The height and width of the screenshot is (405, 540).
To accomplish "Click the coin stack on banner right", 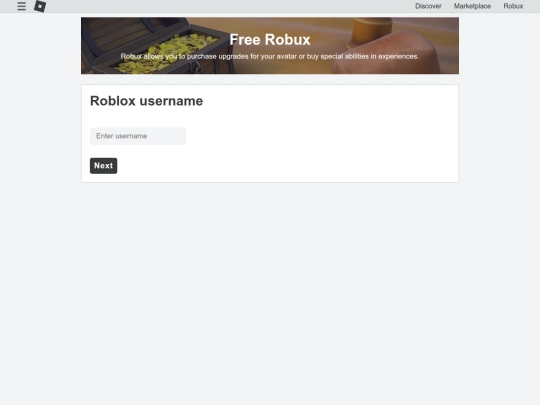I will [x=370, y=32].
